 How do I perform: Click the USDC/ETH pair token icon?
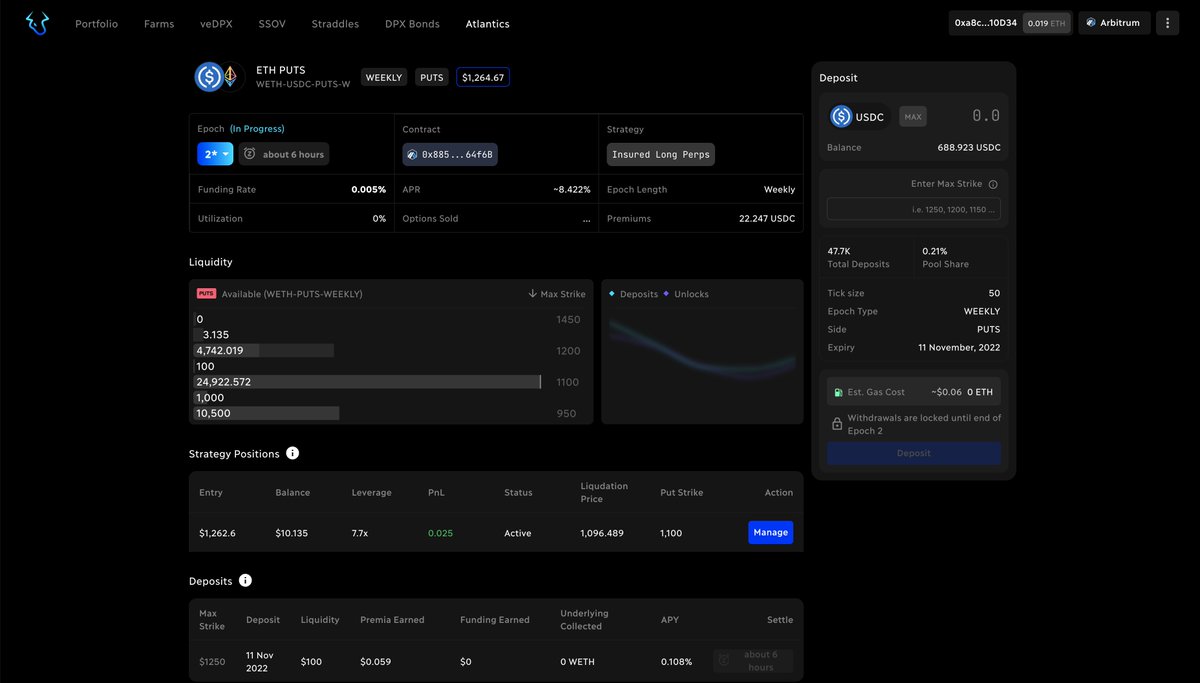[218, 77]
